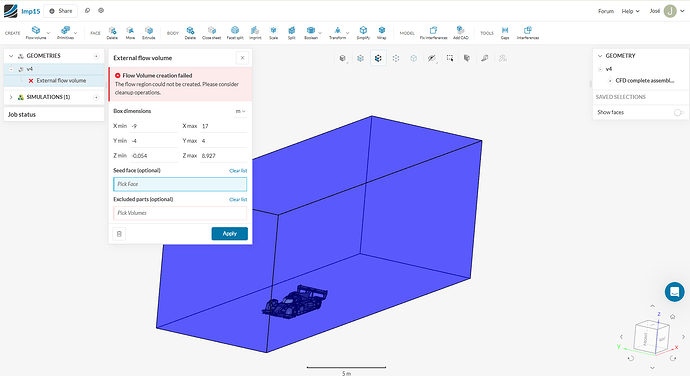
Task: Run the Fix interferences tool
Action: 433,33
